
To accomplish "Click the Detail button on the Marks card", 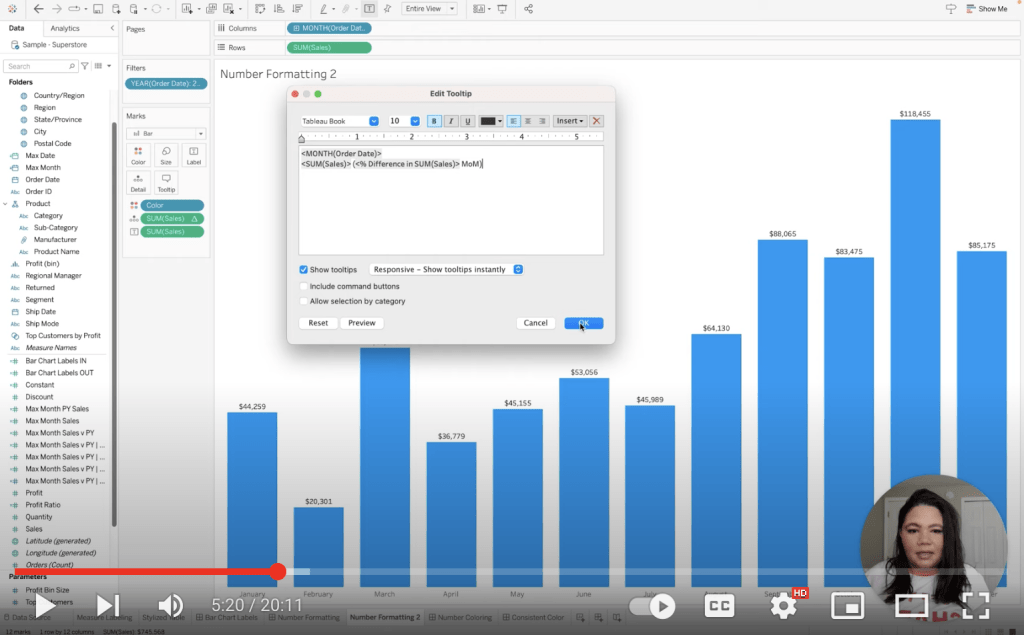I will [138, 183].
